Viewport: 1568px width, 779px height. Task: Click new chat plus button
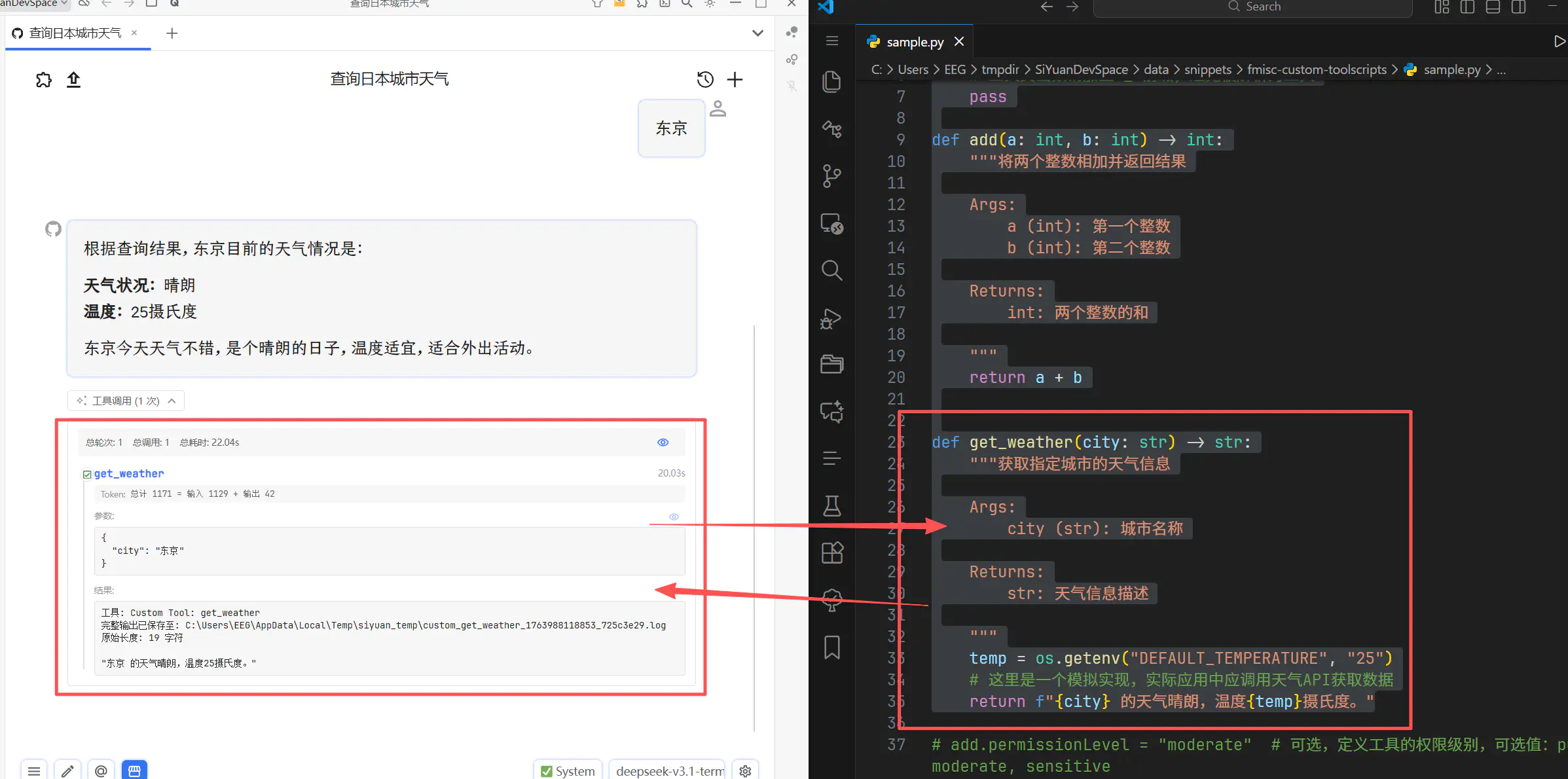(735, 80)
